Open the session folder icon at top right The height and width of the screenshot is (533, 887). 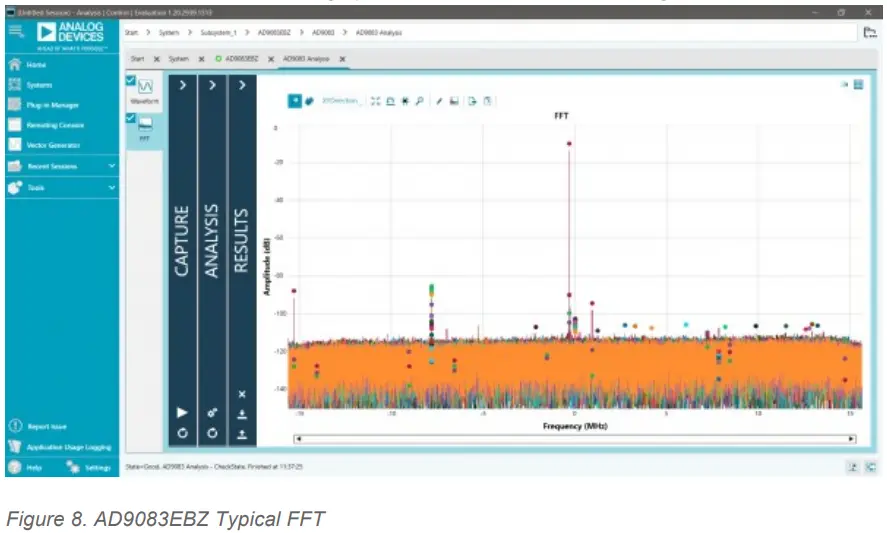[x=870, y=33]
